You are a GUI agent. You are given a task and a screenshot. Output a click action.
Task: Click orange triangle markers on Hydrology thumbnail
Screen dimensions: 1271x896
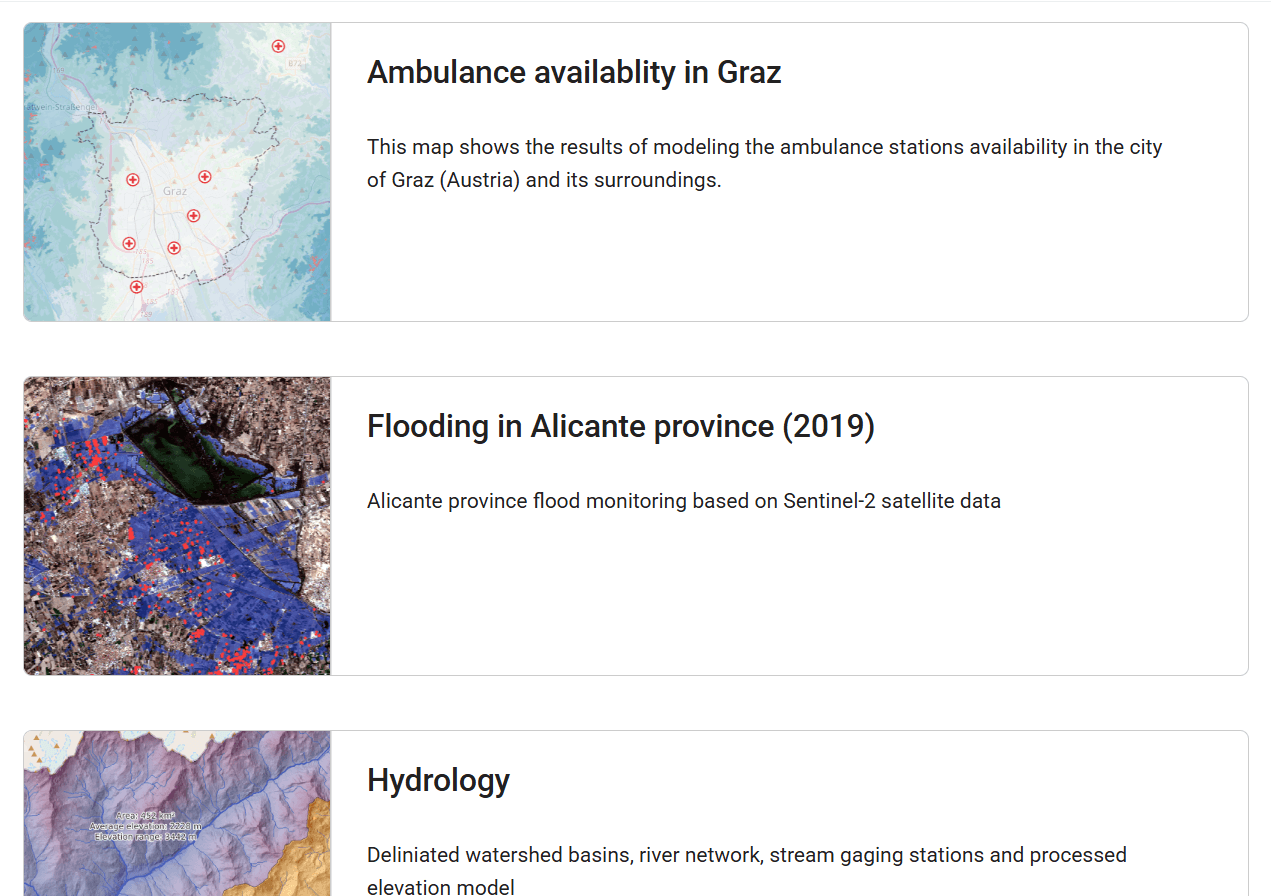coord(37,749)
